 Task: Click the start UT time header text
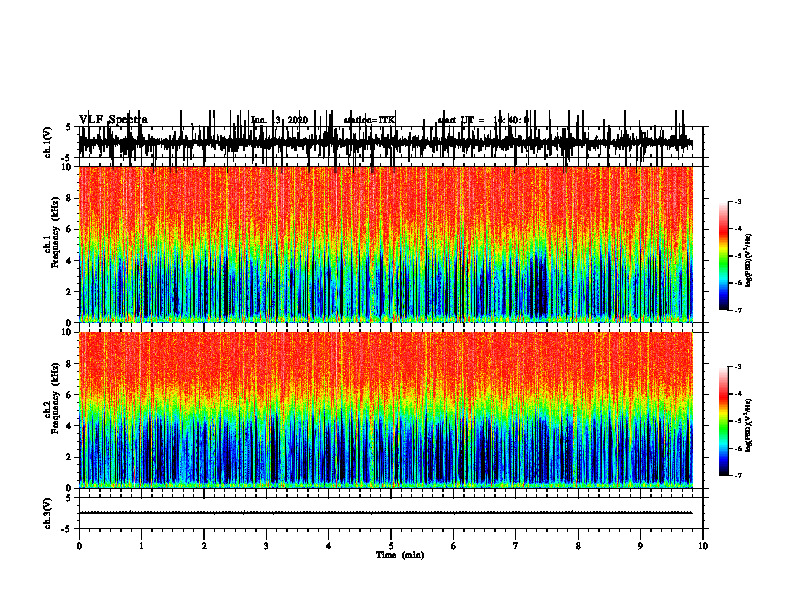pyautogui.click(x=483, y=120)
